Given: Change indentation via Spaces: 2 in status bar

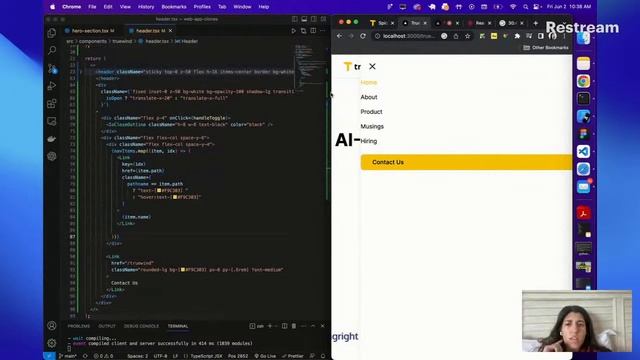Looking at the screenshot, I should (x=138, y=356).
